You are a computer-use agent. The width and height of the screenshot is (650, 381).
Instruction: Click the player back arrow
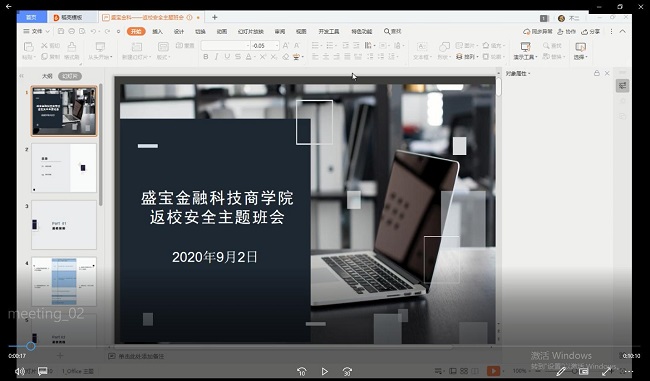click(8, 7)
